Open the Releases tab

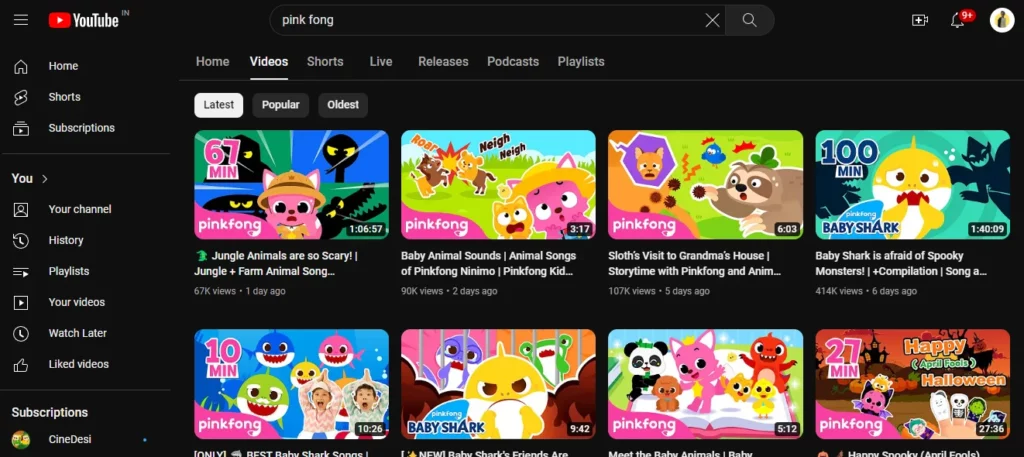(443, 62)
